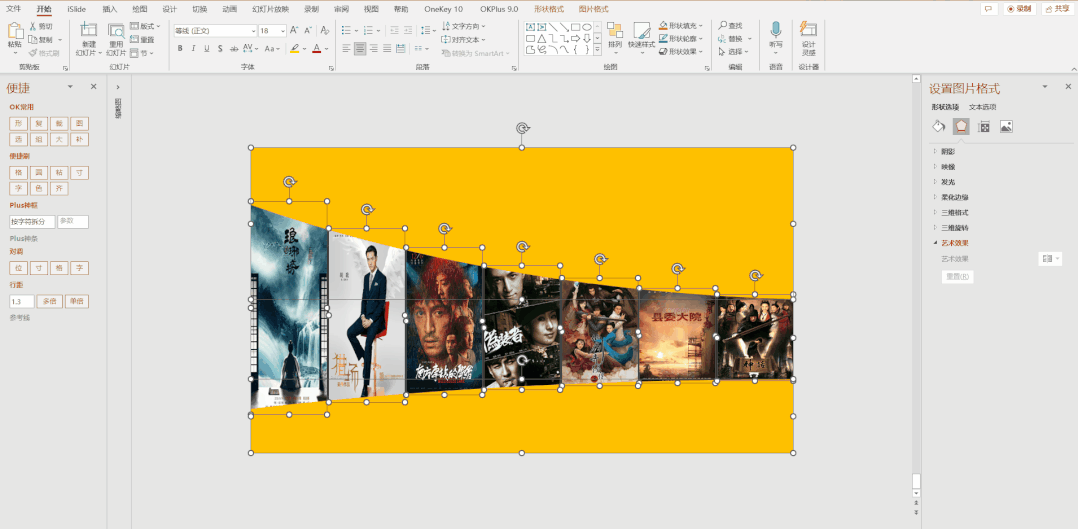This screenshot has height=529, width=1078.
Task: Click the 共享 (Share) button
Action: [1059, 9]
